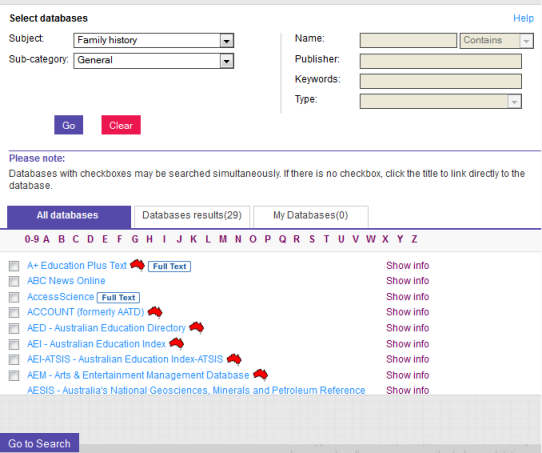The height and width of the screenshot is (453, 542).
Task: Click Australia map icon beside A+ Education Plus Text
Action: [x=138, y=265]
